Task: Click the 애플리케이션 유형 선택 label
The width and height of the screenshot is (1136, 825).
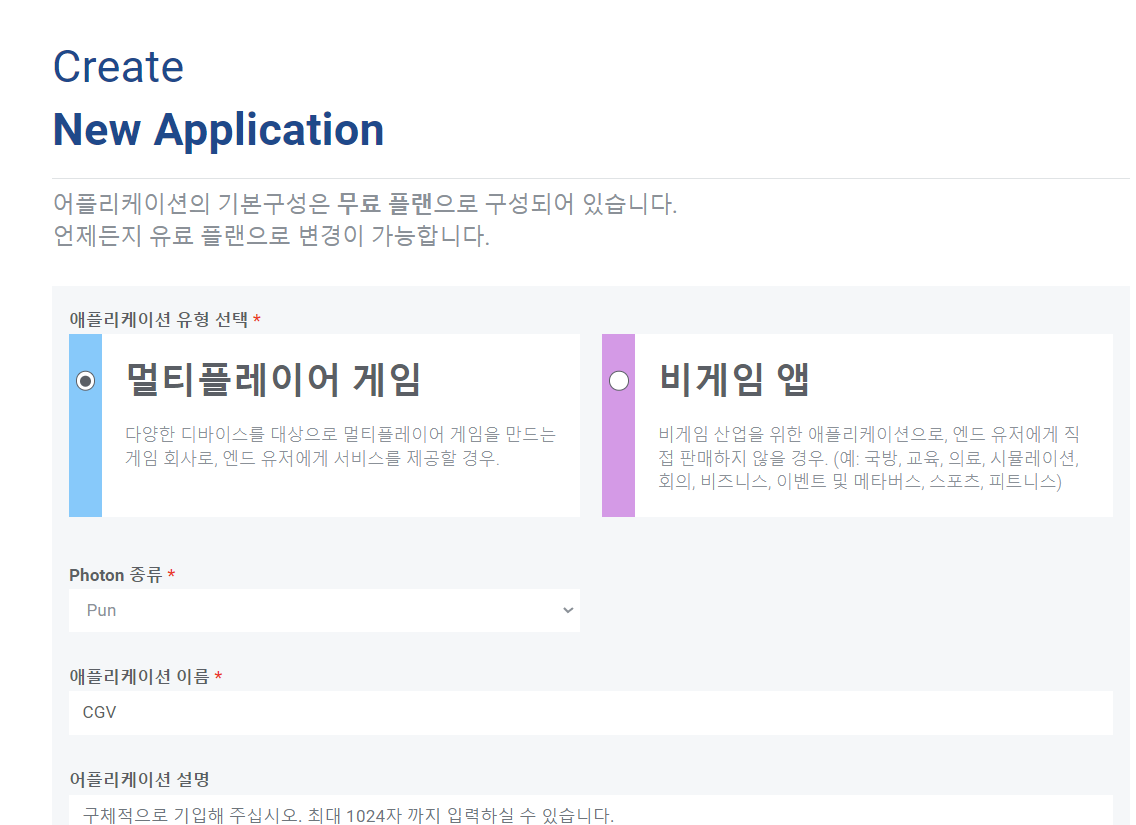Action: coord(159,319)
